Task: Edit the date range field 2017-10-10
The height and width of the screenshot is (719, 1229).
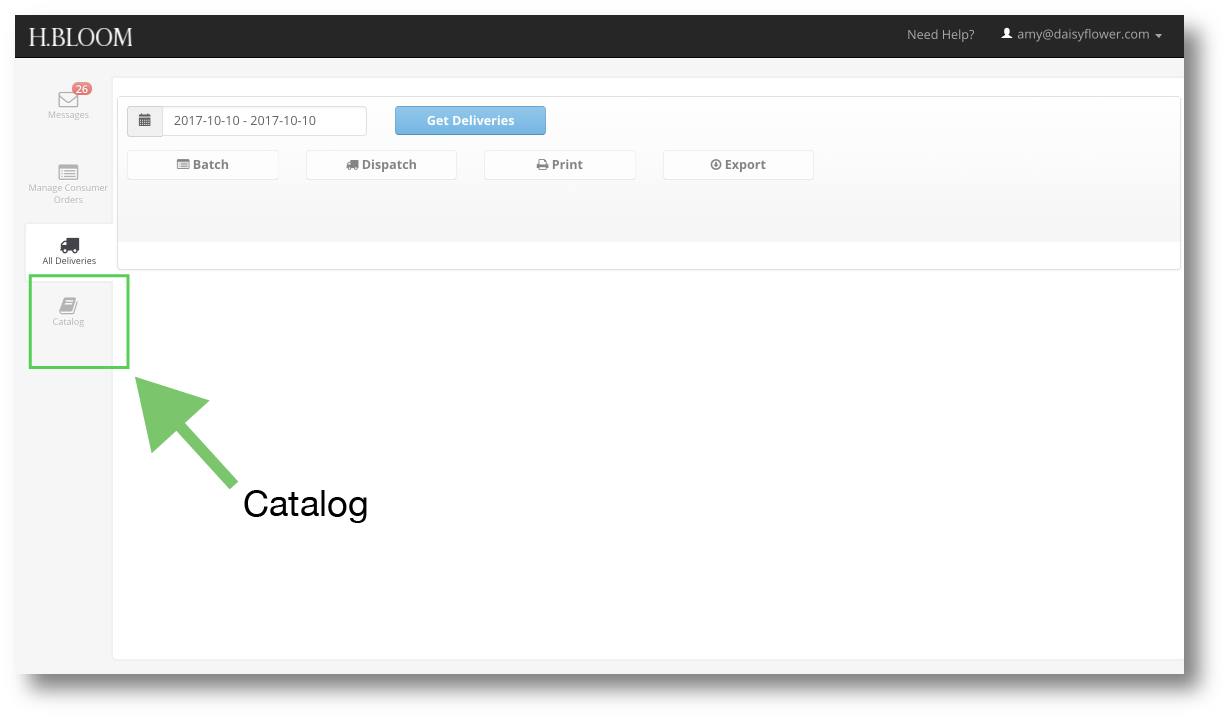Action: coord(264,121)
